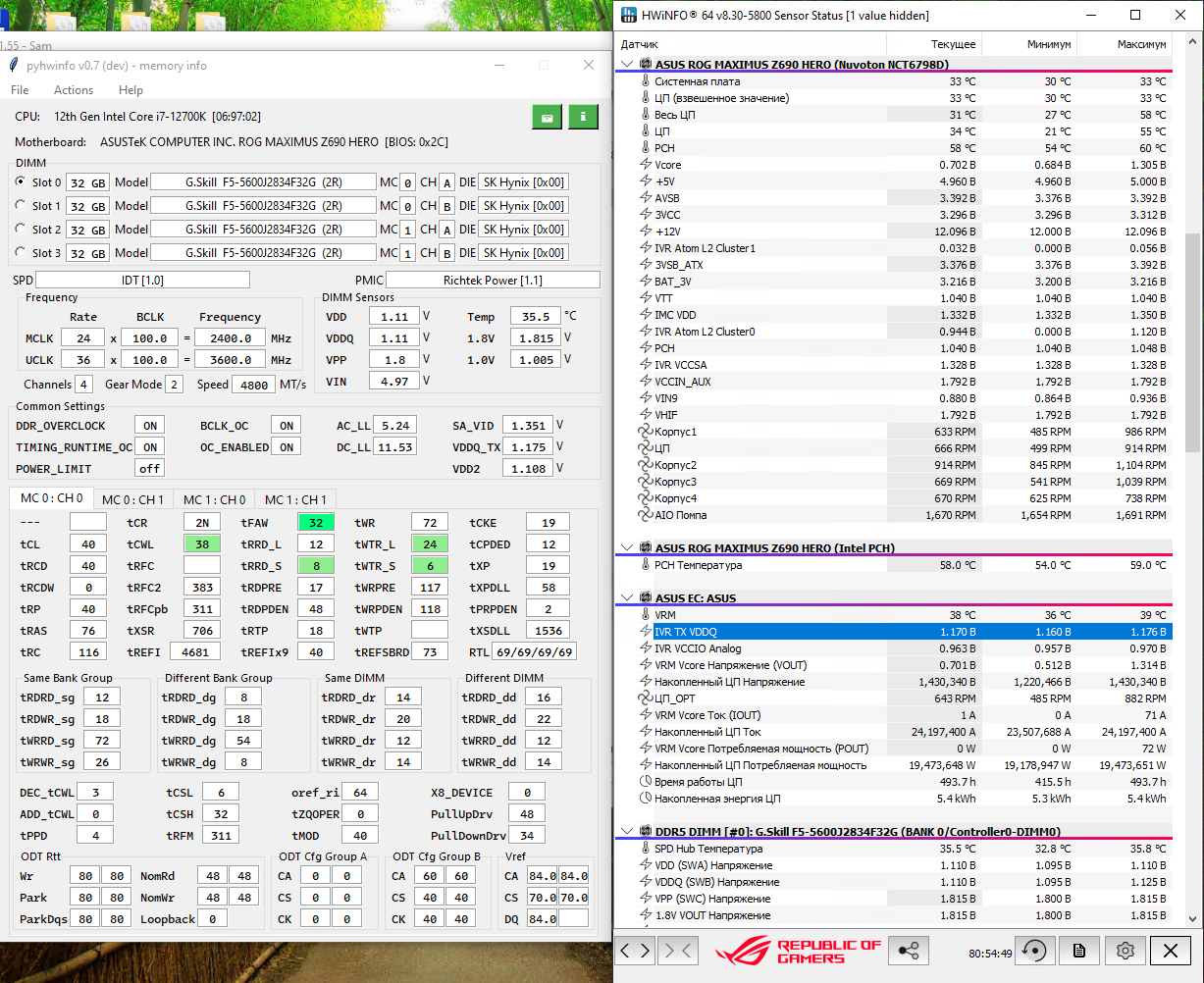Click the Intel PCH section chip icon
The image size is (1204, 983).
pos(646,547)
